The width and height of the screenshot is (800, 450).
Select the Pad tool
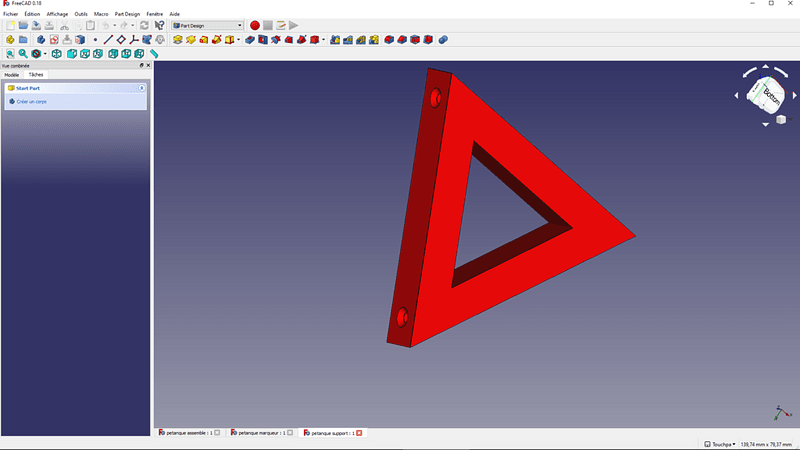(x=178, y=40)
